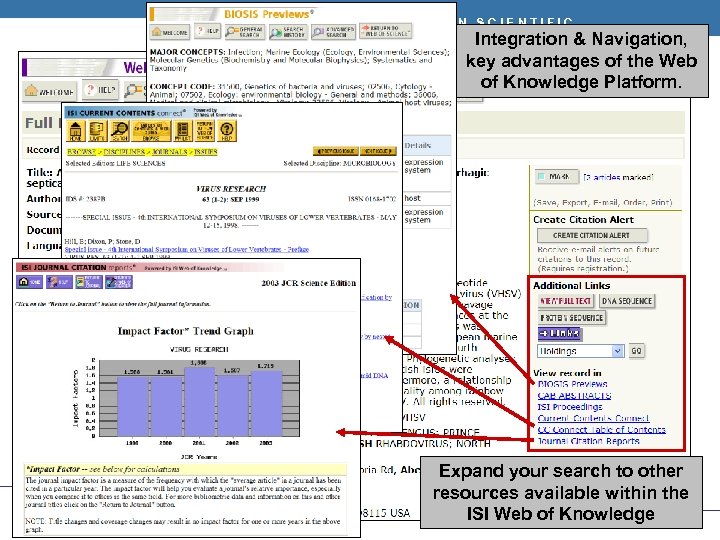Click the View Full Text button
The width and height of the screenshot is (720, 540).
coord(566,301)
